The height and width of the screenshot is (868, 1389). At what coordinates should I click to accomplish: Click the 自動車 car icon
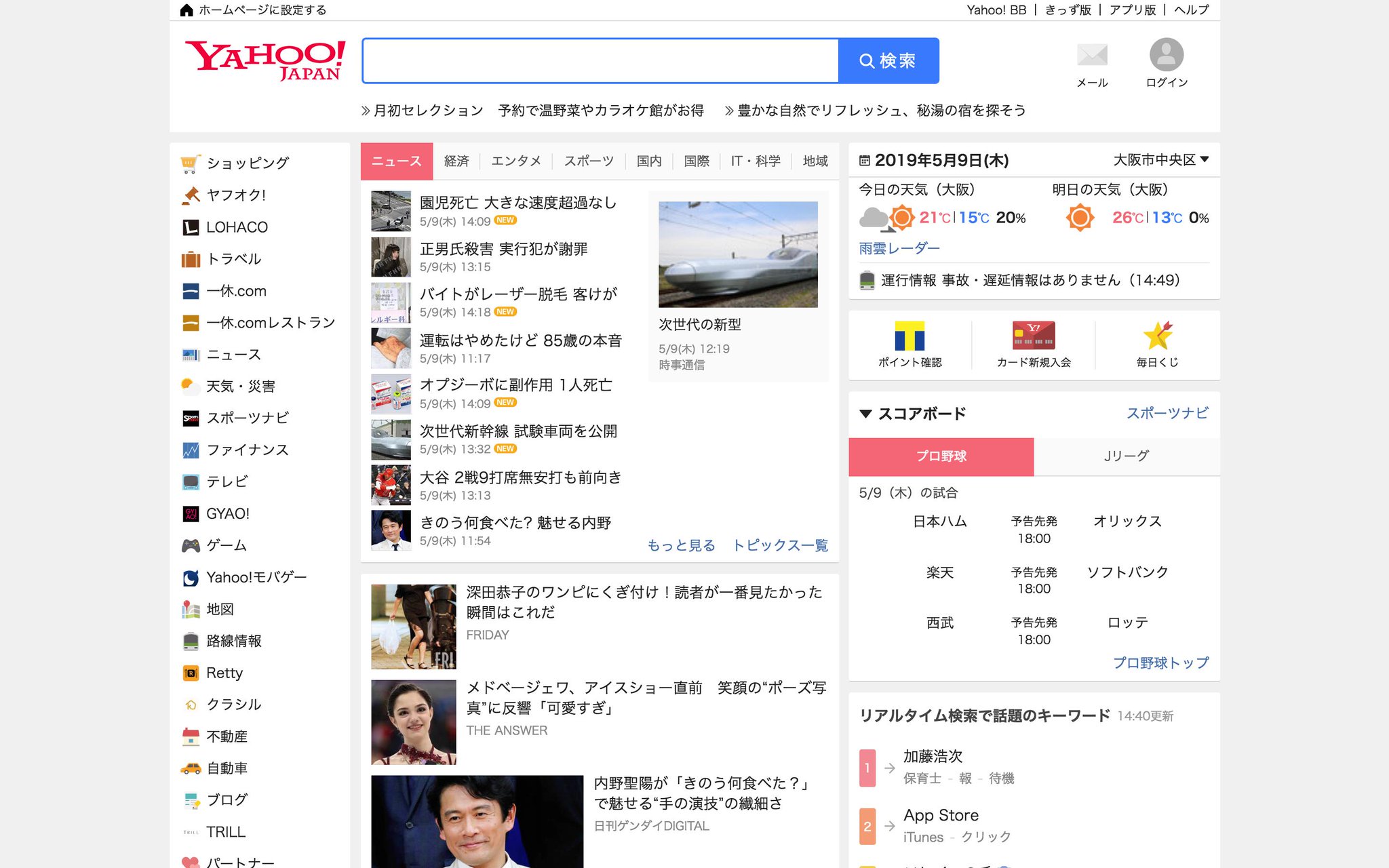pos(191,768)
